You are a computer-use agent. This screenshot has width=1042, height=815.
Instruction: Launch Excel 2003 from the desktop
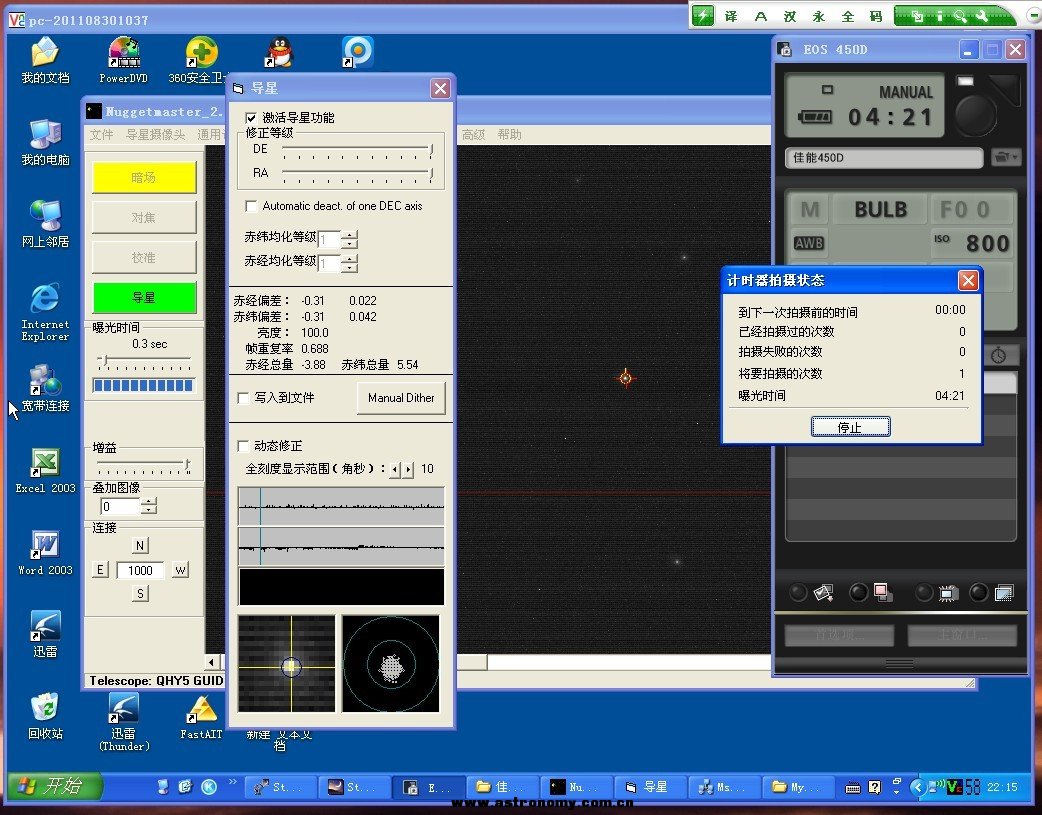click(x=45, y=470)
